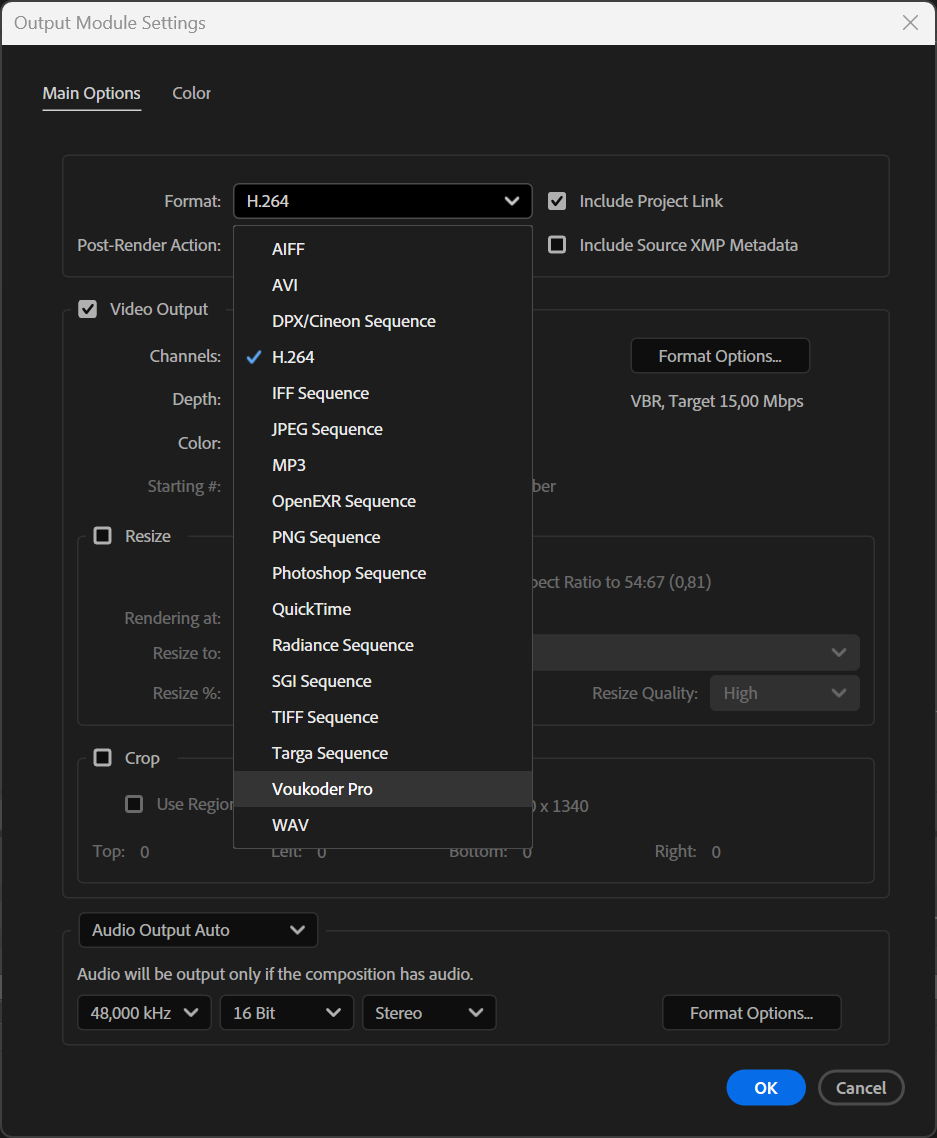Enable Include Source XMP Metadata
This screenshot has width=937, height=1138.
557,245
